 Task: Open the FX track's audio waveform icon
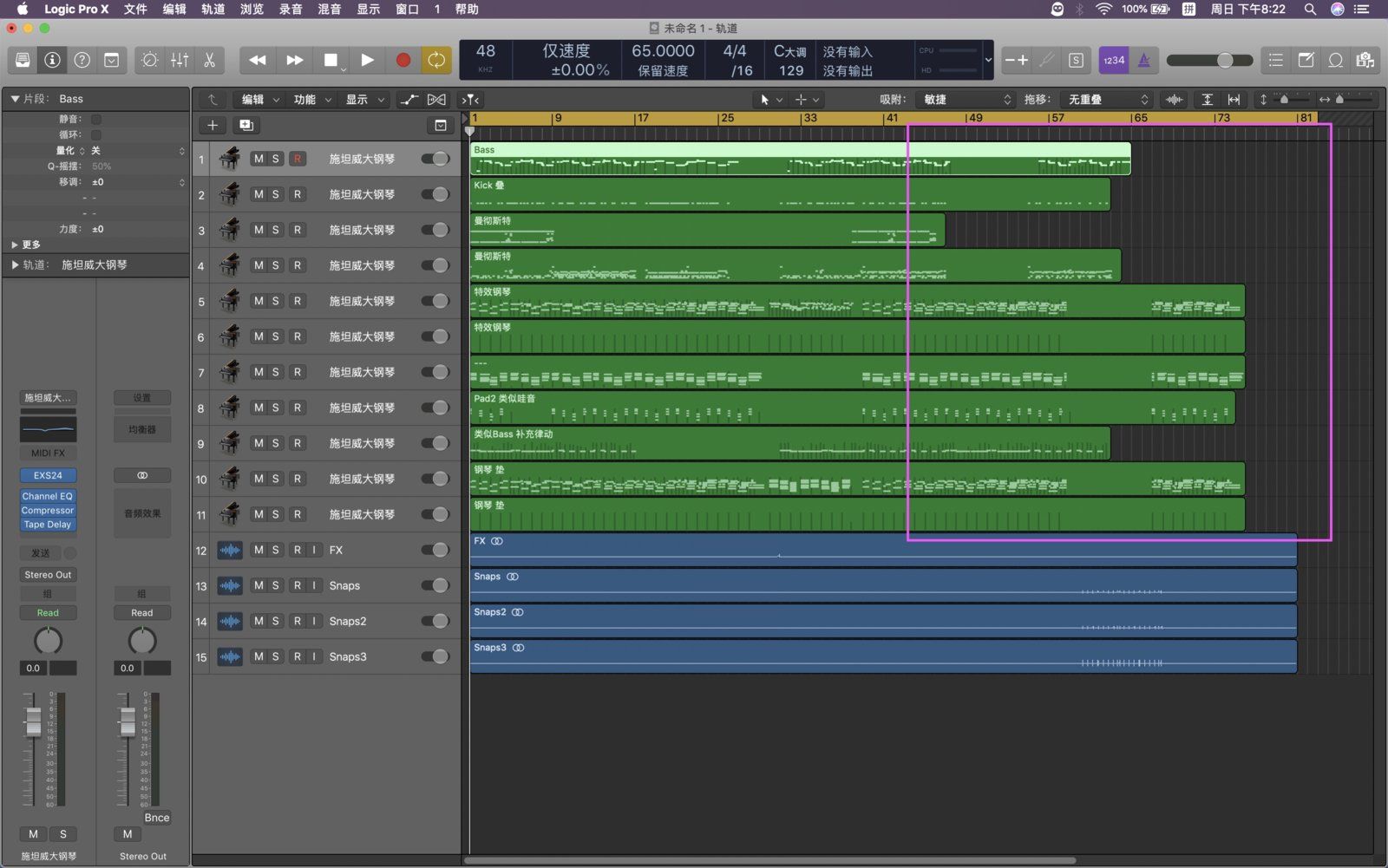[230, 550]
